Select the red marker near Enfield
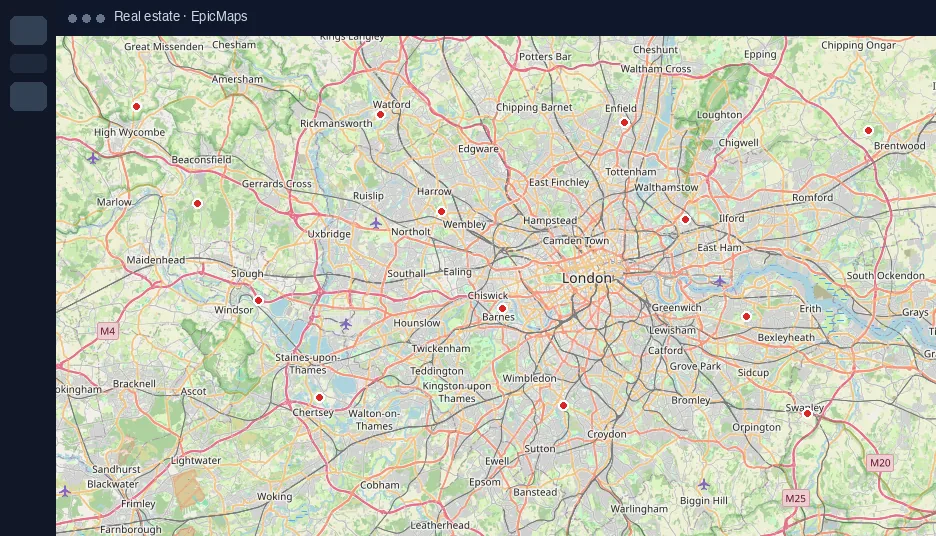The height and width of the screenshot is (536, 936). tap(624, 122)
